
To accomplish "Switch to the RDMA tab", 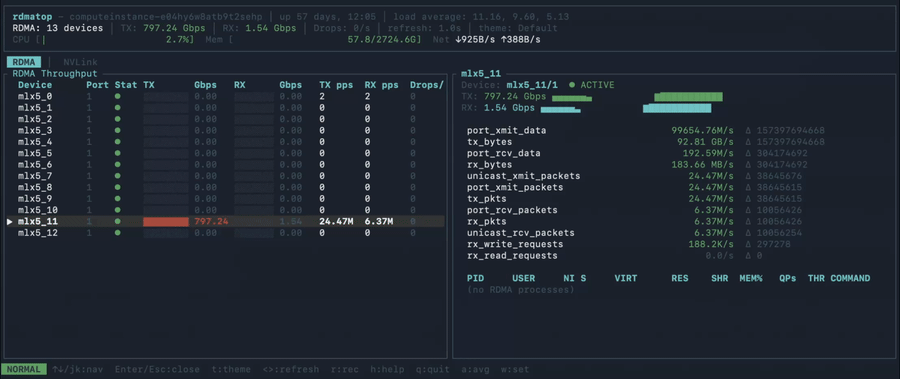I will 24,62.
